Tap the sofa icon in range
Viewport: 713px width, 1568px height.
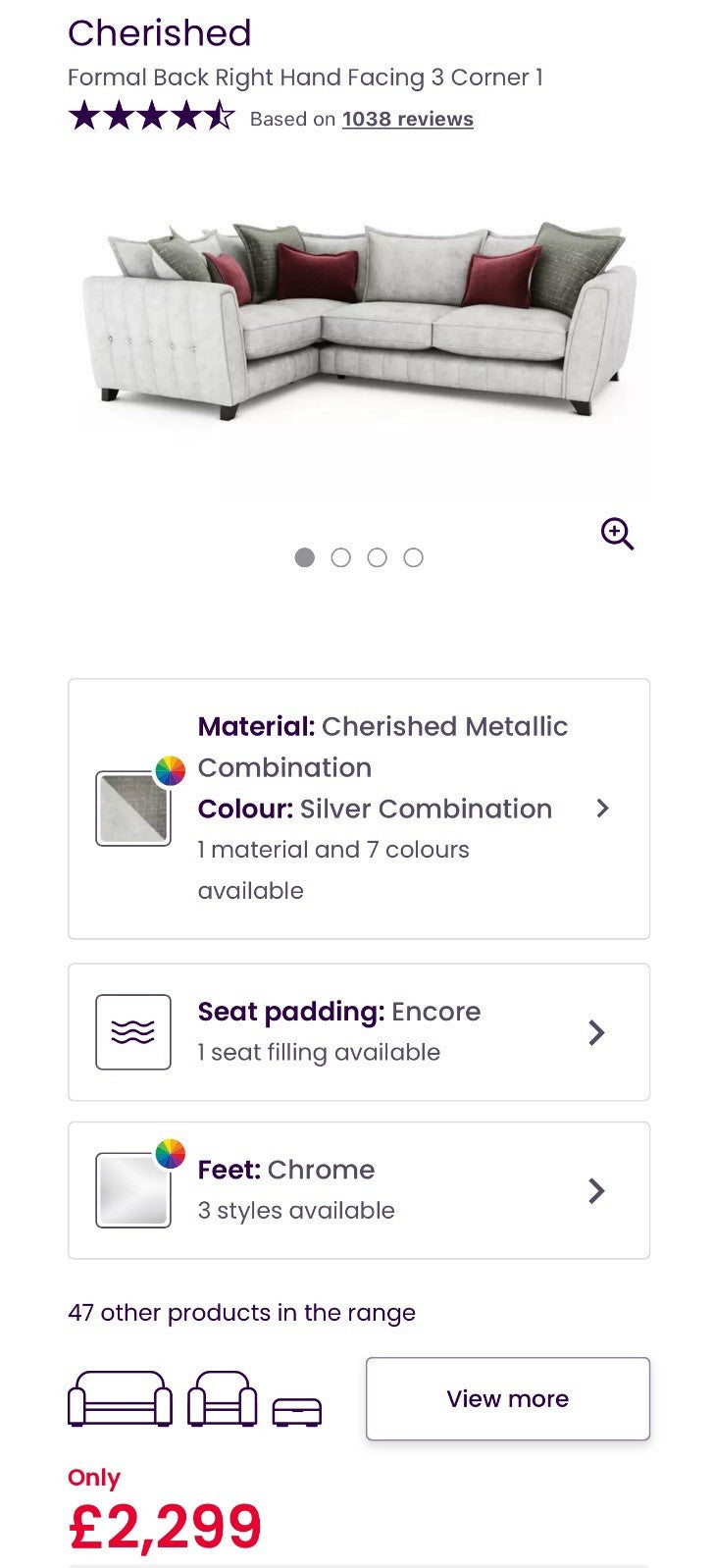120,1398
